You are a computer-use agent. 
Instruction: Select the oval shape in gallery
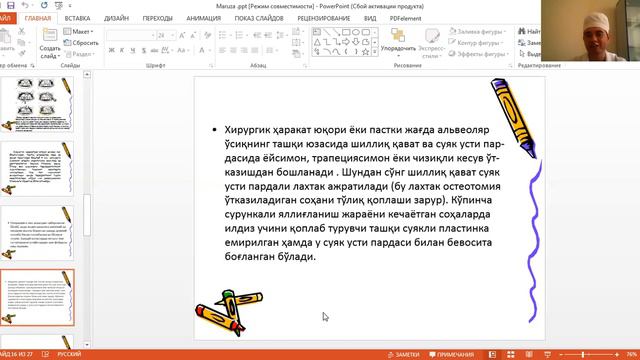pyautogui.click(x=356, y=32)
